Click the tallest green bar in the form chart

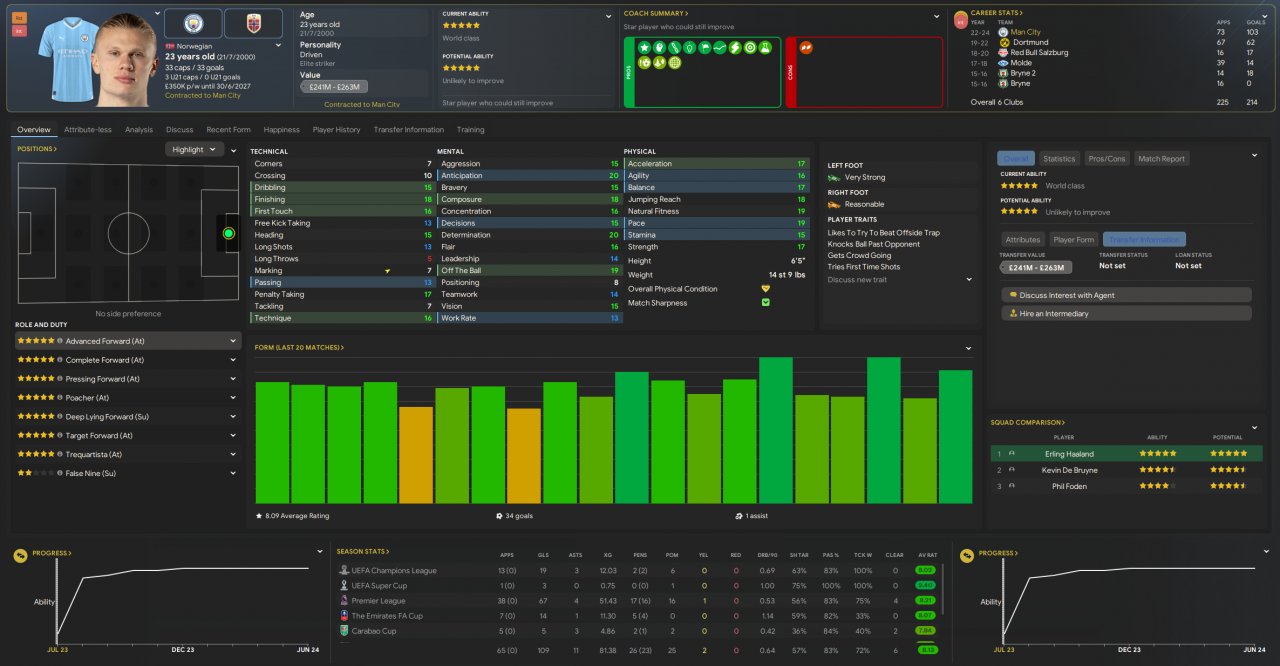coord(776,430)
